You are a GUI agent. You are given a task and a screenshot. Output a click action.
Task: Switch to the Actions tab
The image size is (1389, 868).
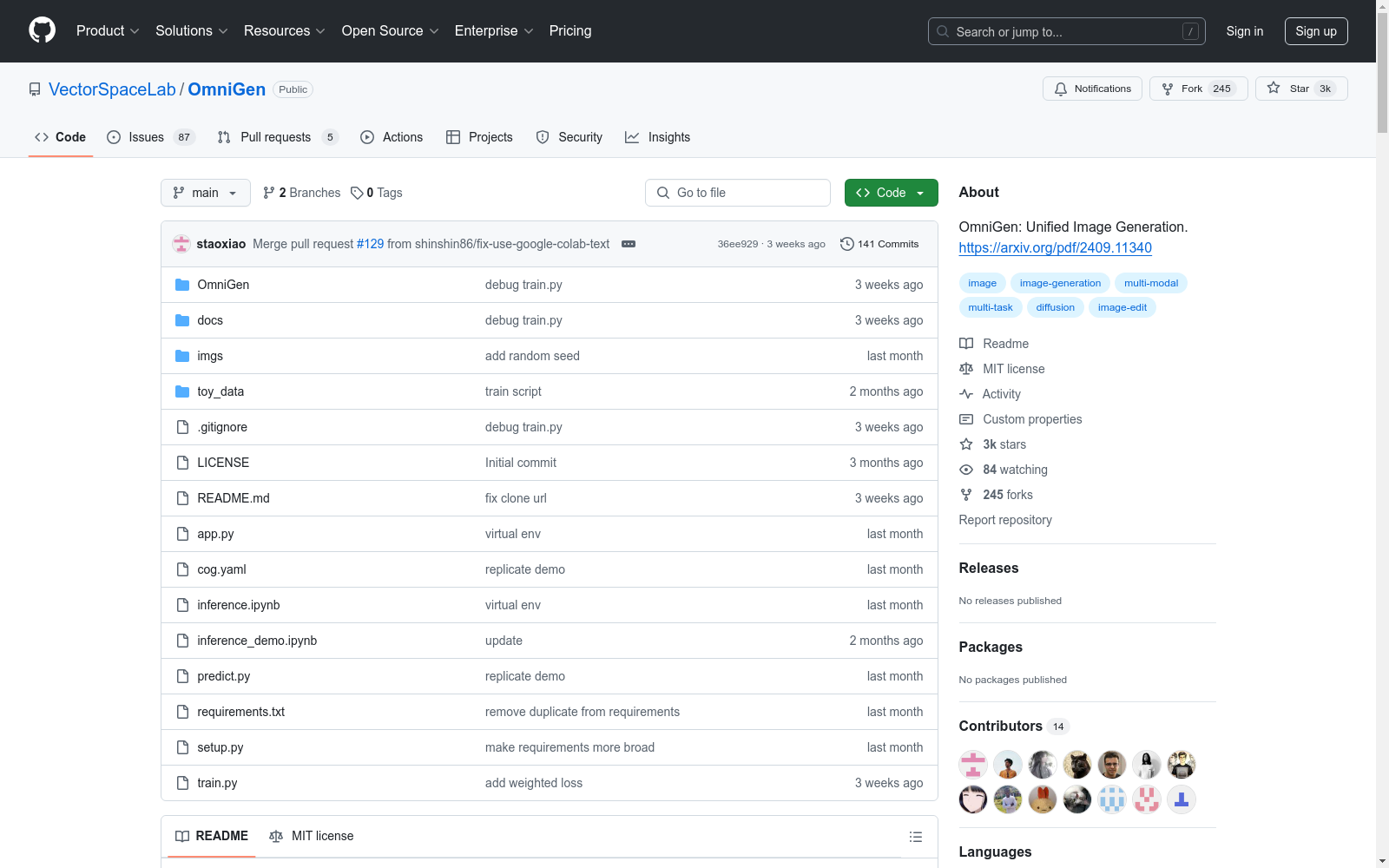392,137
